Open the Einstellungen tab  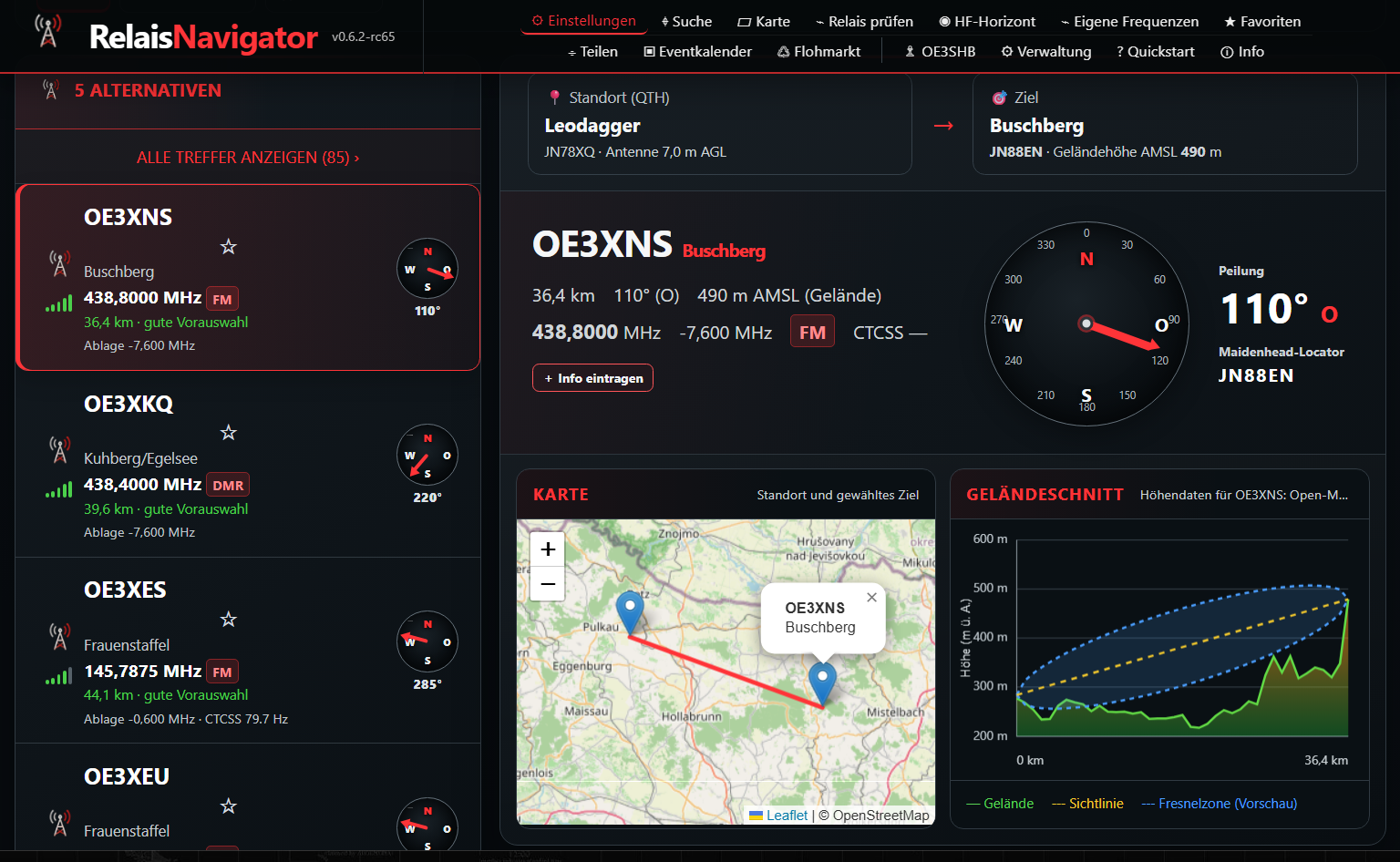point(583,20)
